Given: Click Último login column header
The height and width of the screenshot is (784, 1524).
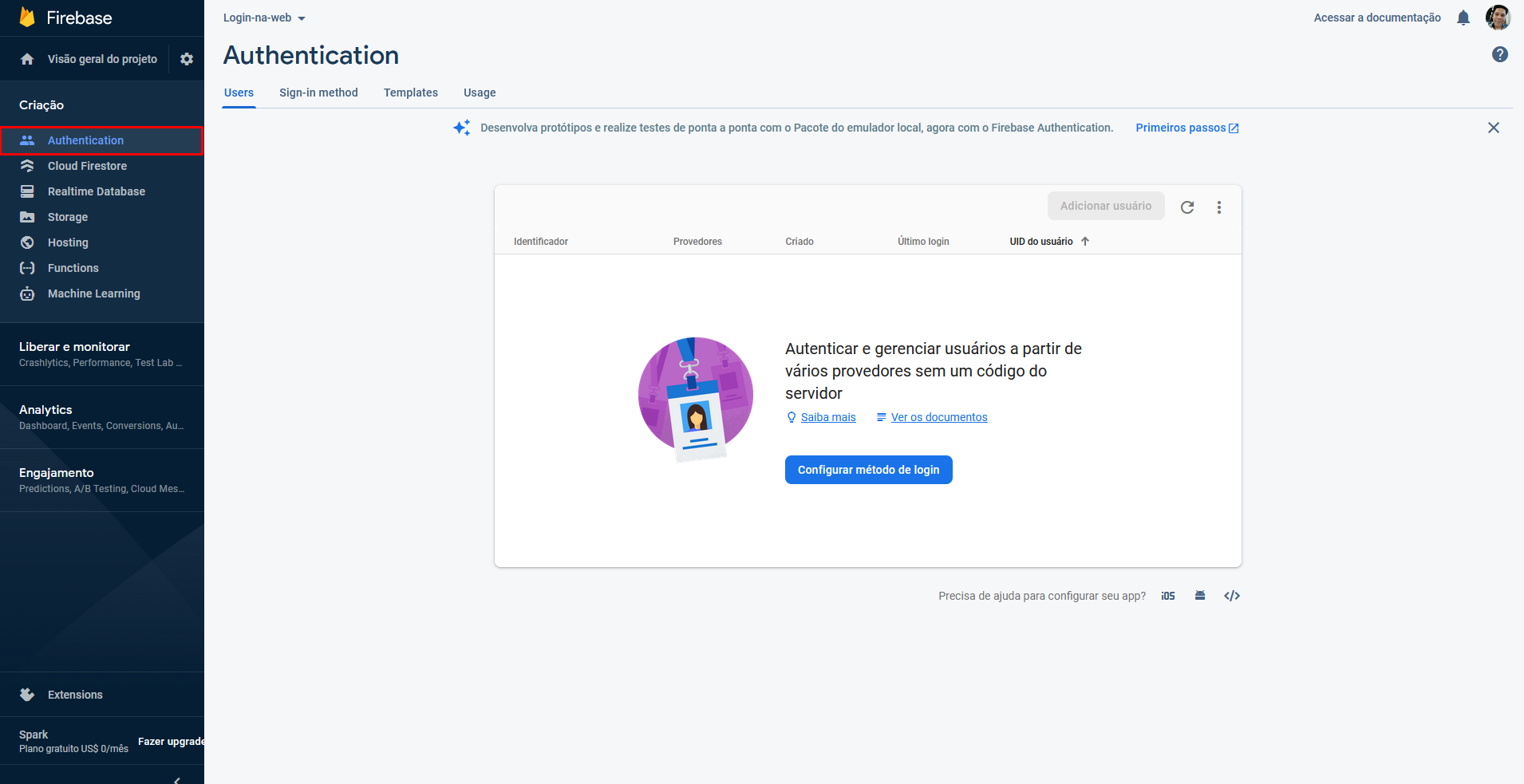Looking at the screenshot, I should (923, 242).
